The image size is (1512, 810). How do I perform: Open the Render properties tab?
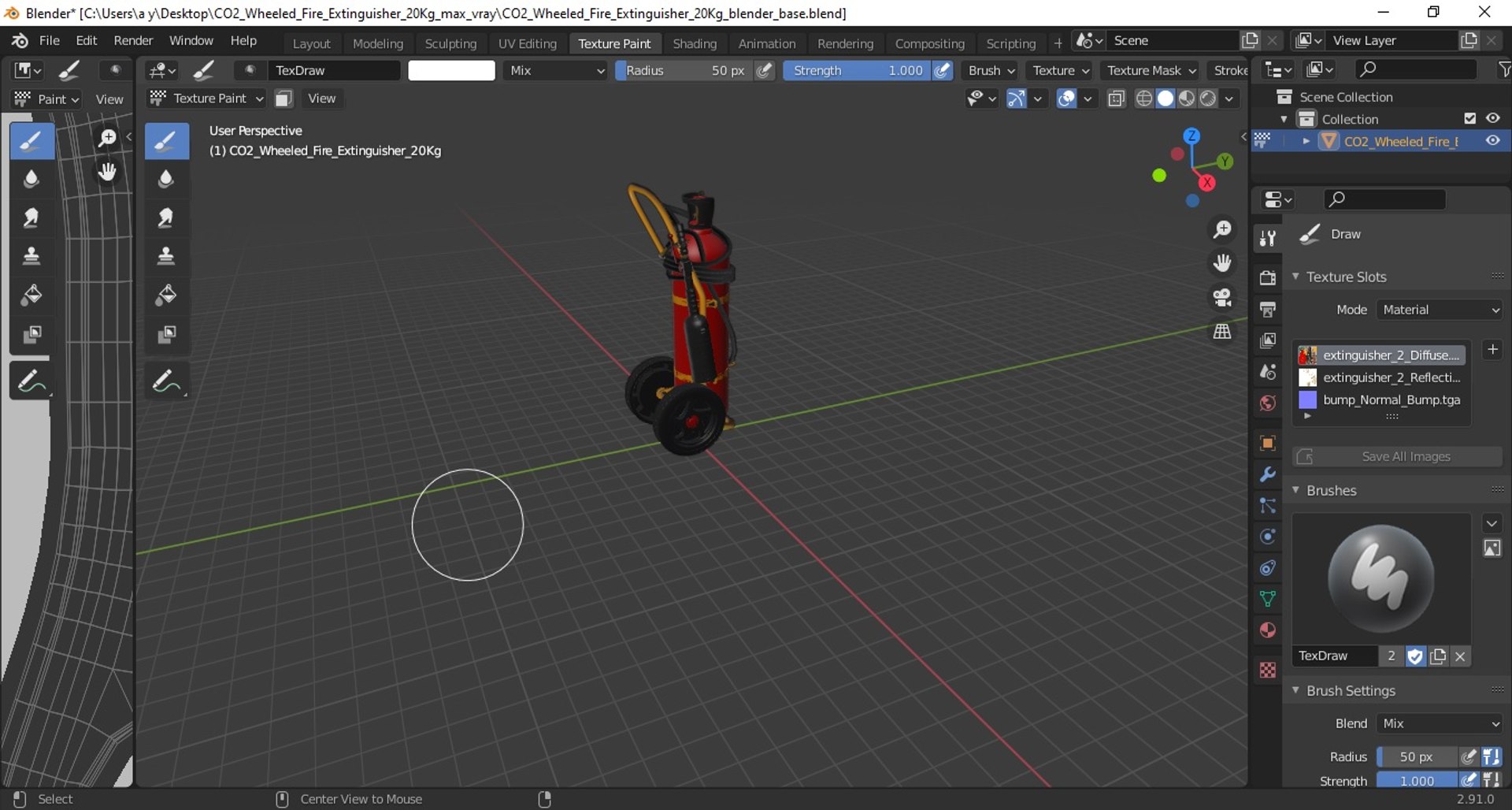[1268, 277]
